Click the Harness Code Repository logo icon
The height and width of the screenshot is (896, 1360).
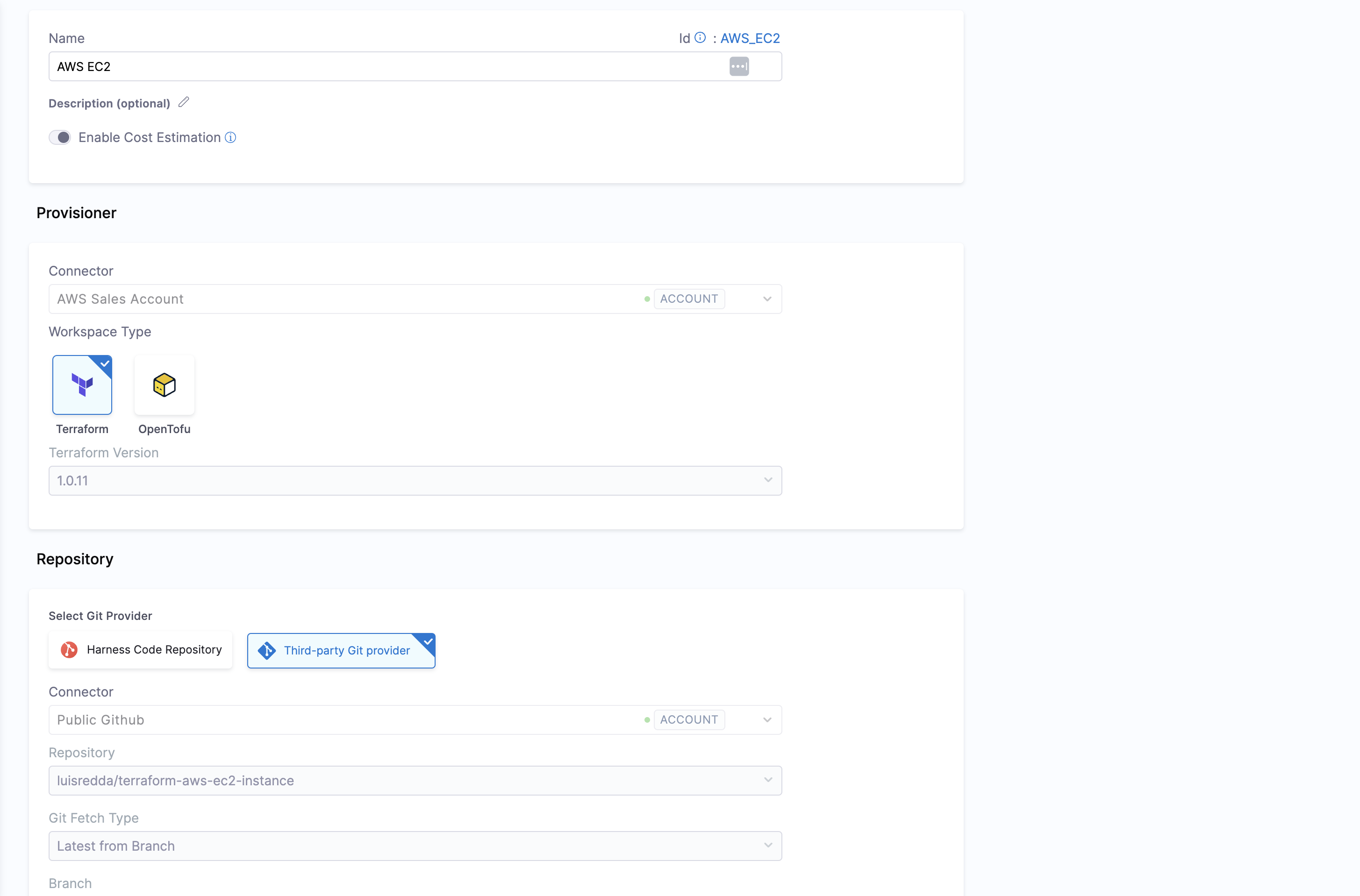click(x=69, y=650)
